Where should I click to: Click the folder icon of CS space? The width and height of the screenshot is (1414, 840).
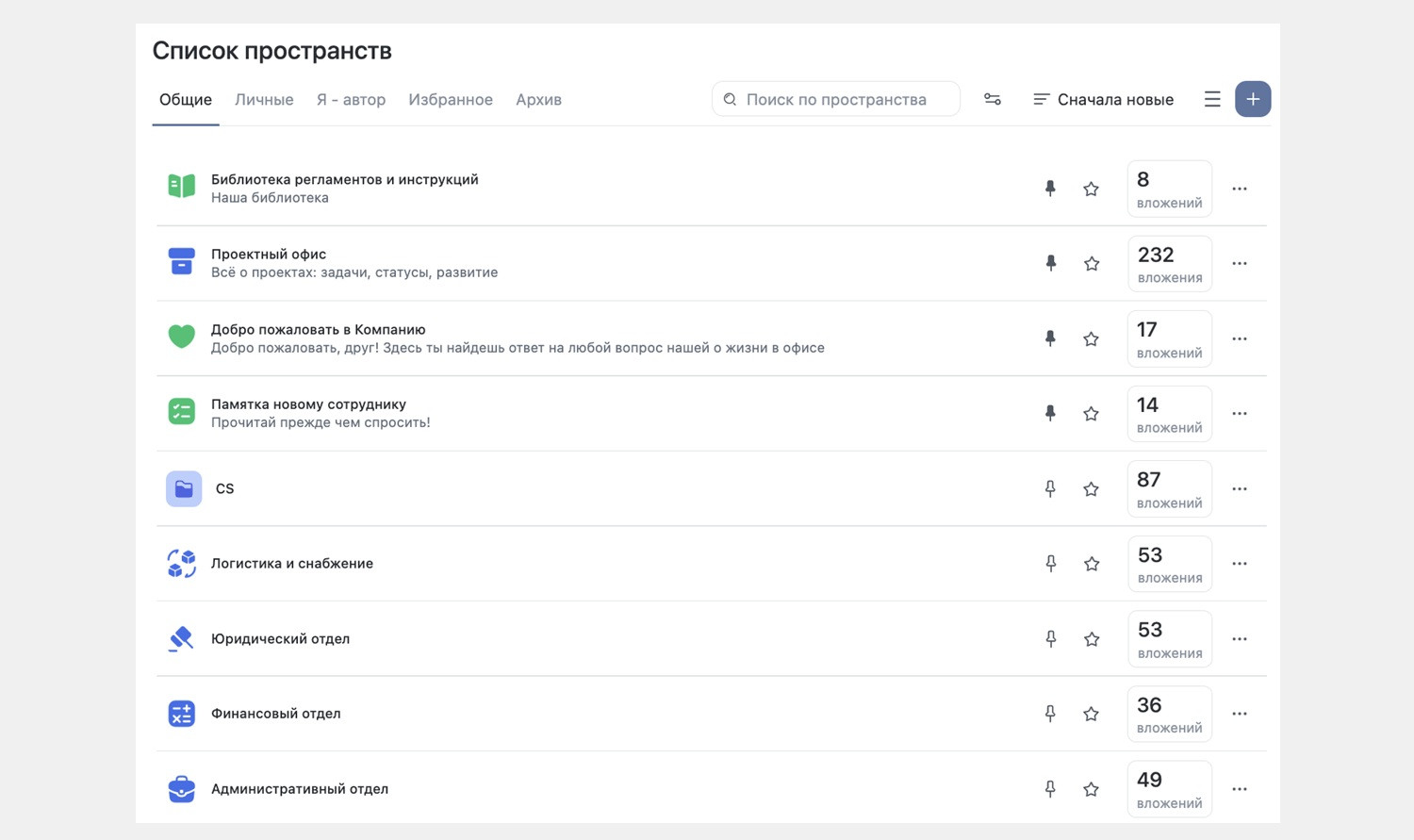pyautogui.click(x=184, y=488)
